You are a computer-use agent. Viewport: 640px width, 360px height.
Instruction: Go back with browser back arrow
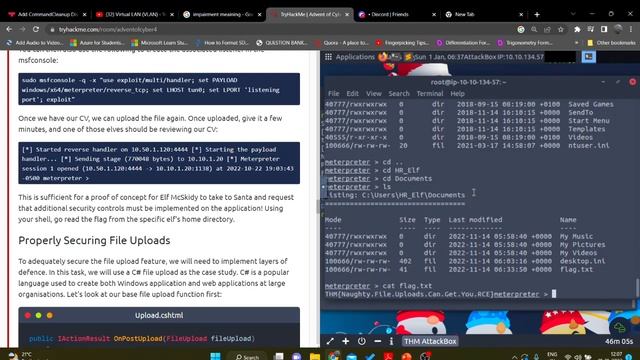(x=9, y=29)
